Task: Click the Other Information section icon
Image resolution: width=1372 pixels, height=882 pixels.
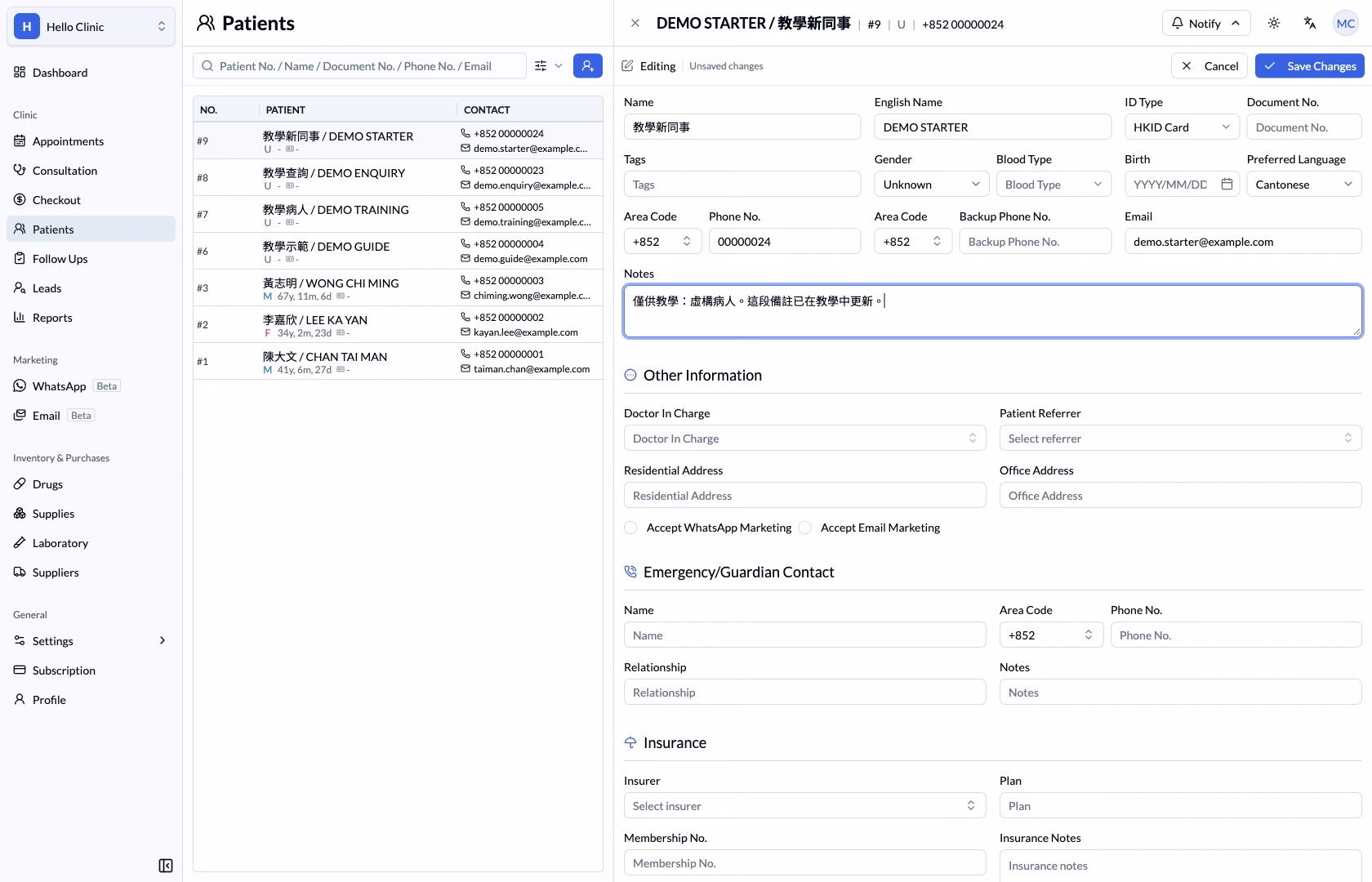Action: point(630,376)
